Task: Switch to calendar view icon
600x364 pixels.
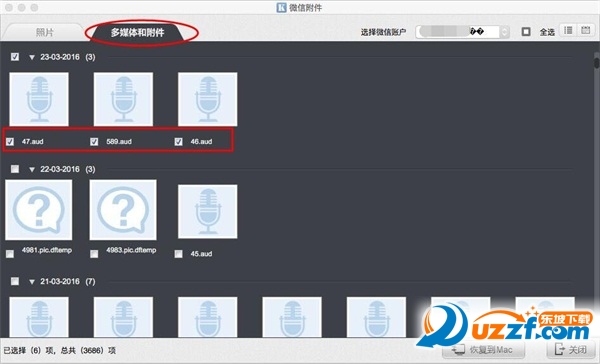Action: tap(585, 30)
